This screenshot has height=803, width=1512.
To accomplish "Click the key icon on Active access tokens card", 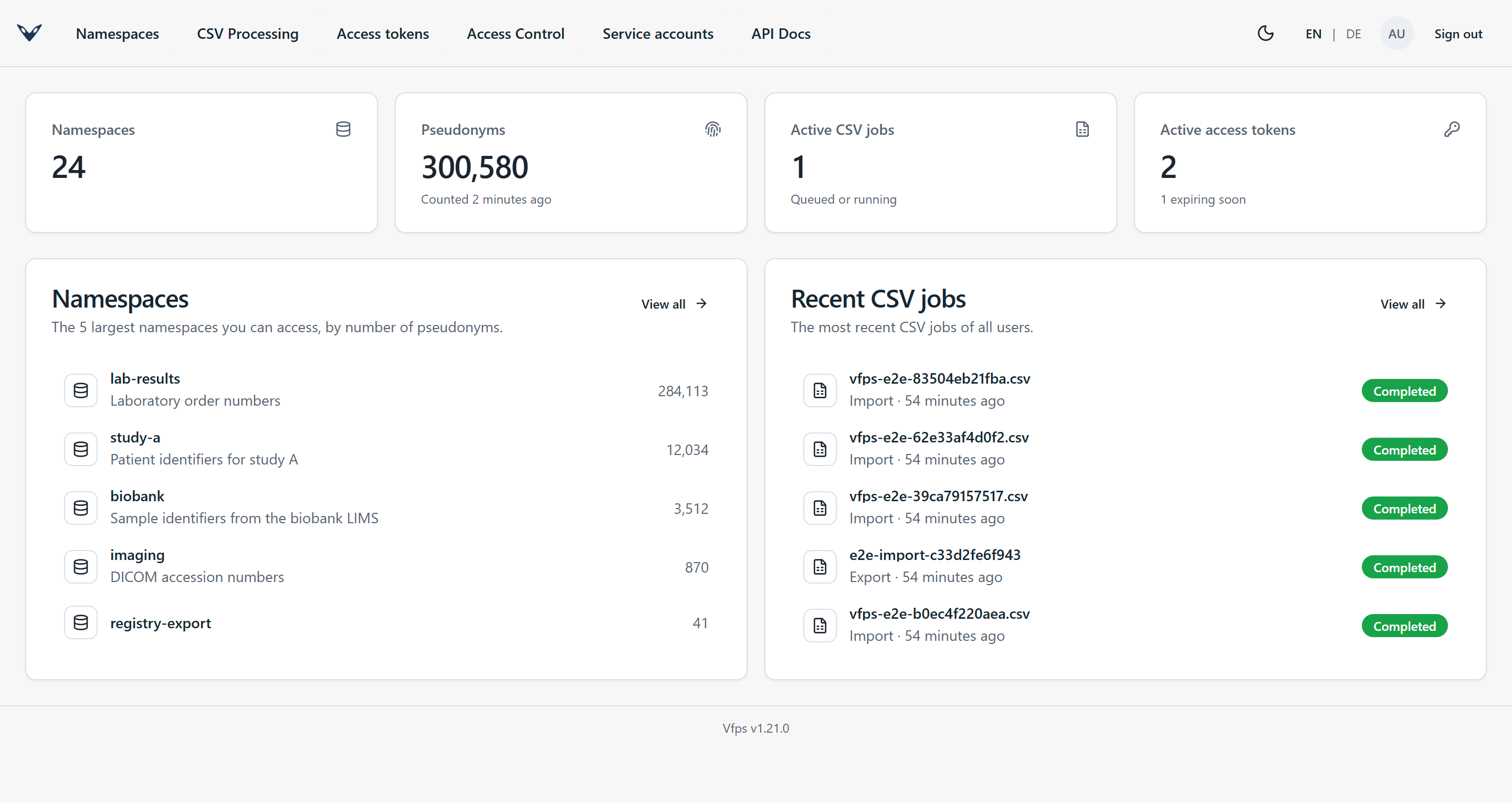I will 1452,129.
